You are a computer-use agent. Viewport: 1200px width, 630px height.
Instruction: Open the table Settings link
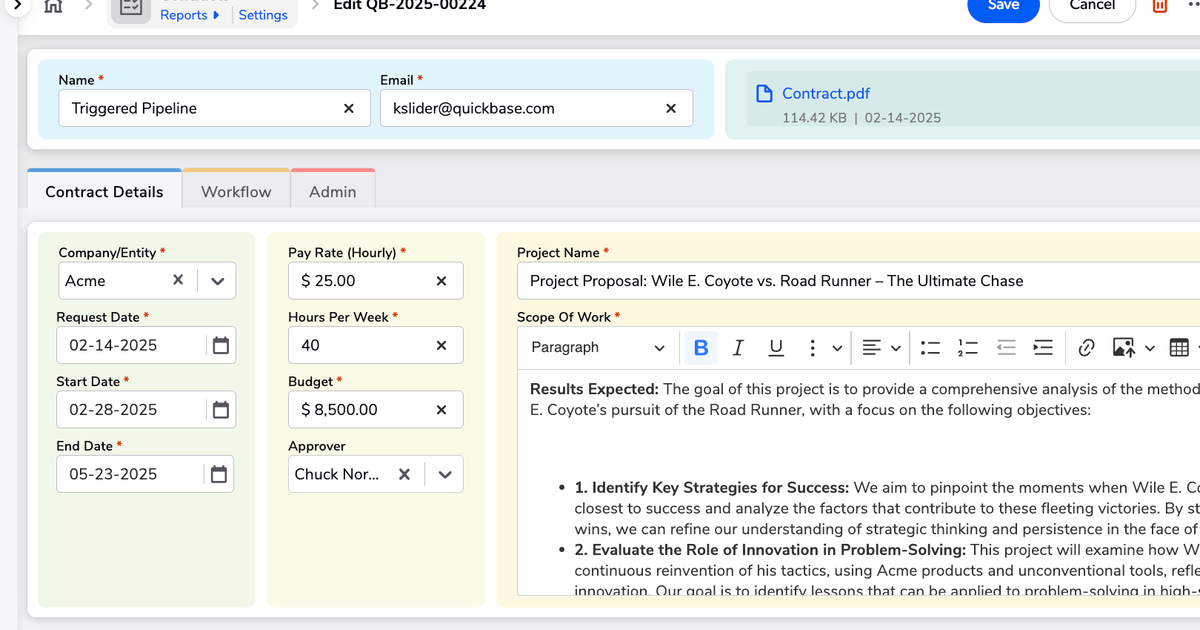pyautogui.click(x=263, y=15)
